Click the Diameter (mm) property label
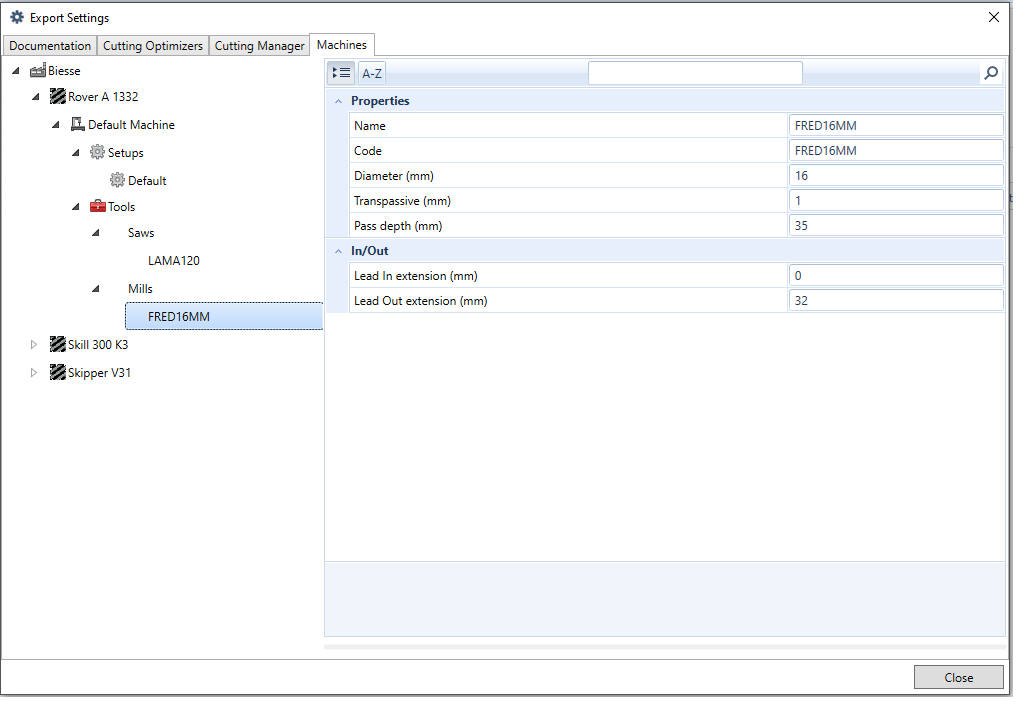The height and width of the screenshot is (710, 1030). point(393,175)
